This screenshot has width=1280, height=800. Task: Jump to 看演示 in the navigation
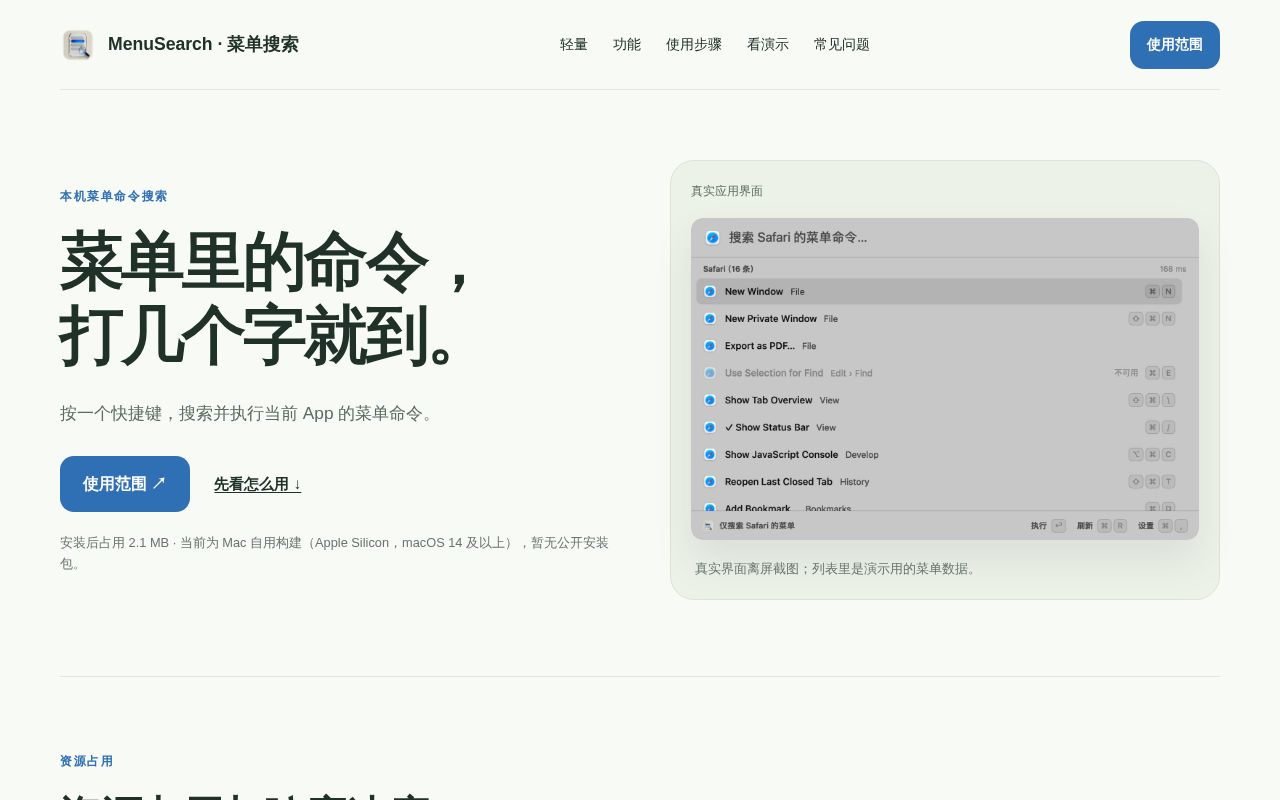[x=768, y=45]
